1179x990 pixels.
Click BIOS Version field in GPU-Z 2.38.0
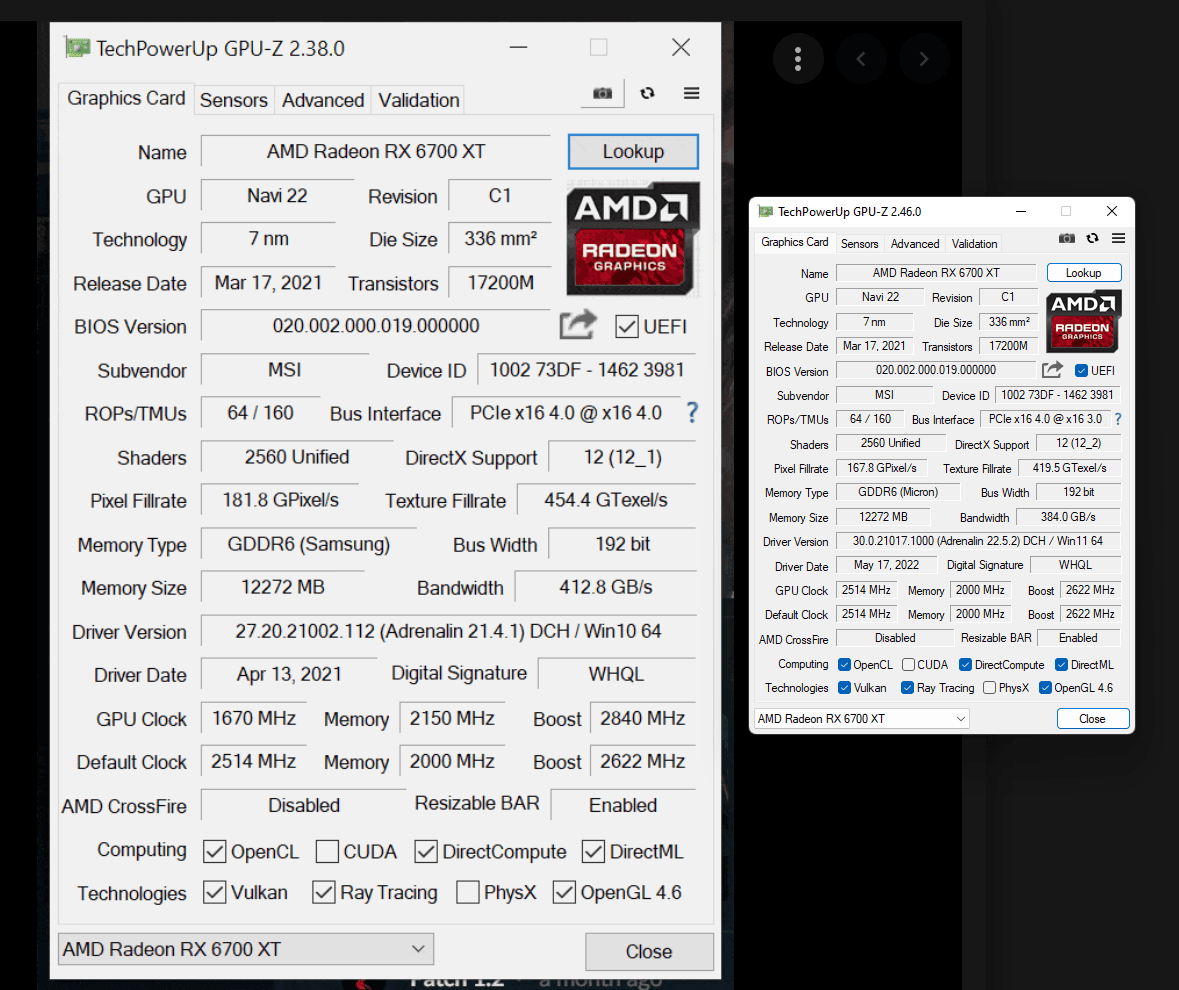point(376,325)
